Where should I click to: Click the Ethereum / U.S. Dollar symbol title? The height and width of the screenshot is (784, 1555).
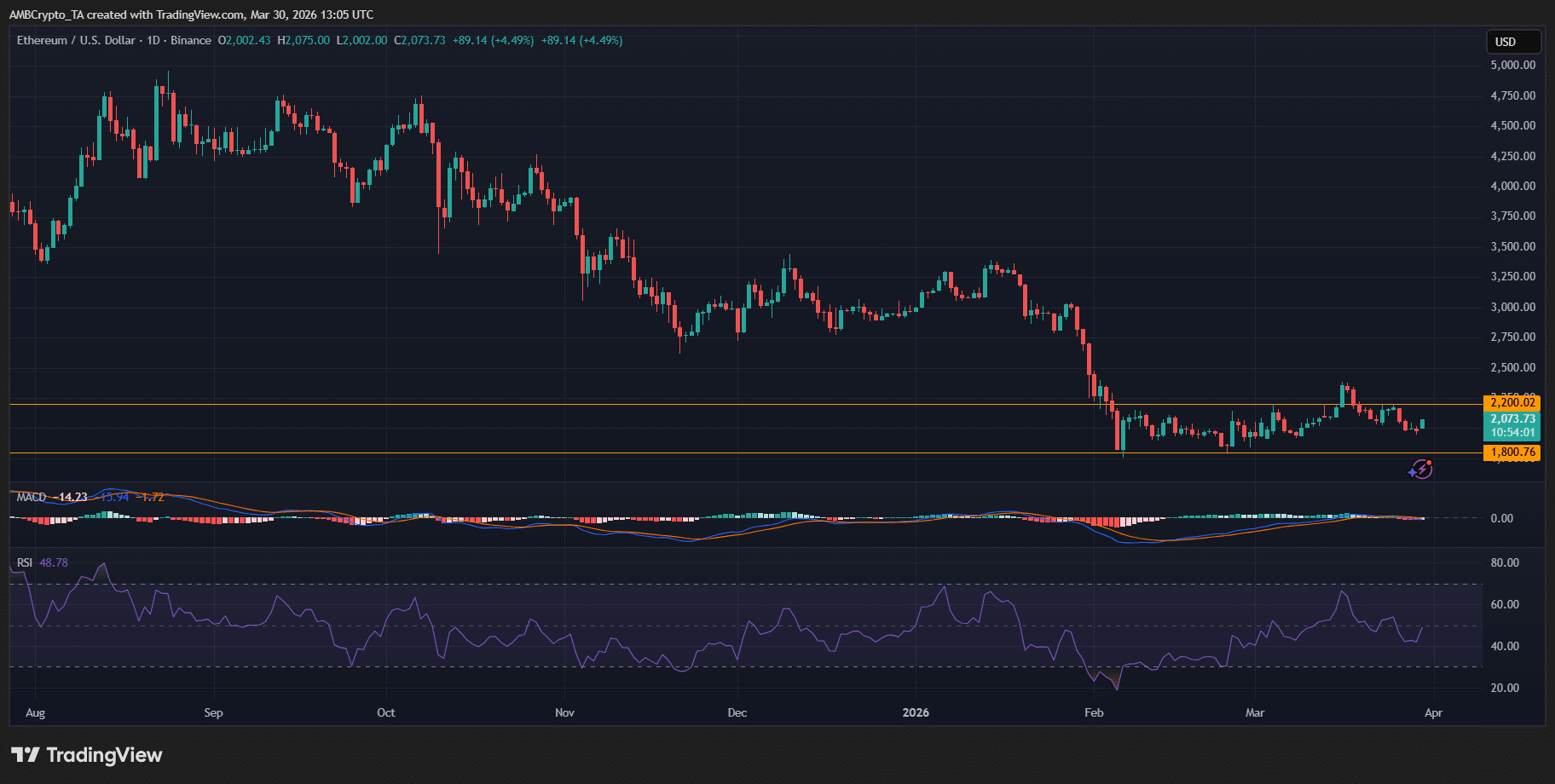coord(76,40)
